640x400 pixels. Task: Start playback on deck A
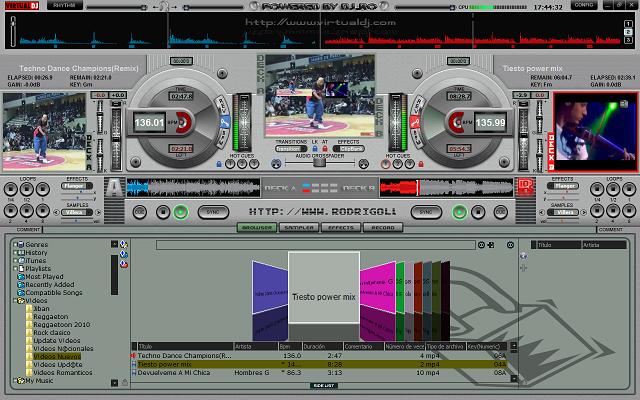point(181,212)
